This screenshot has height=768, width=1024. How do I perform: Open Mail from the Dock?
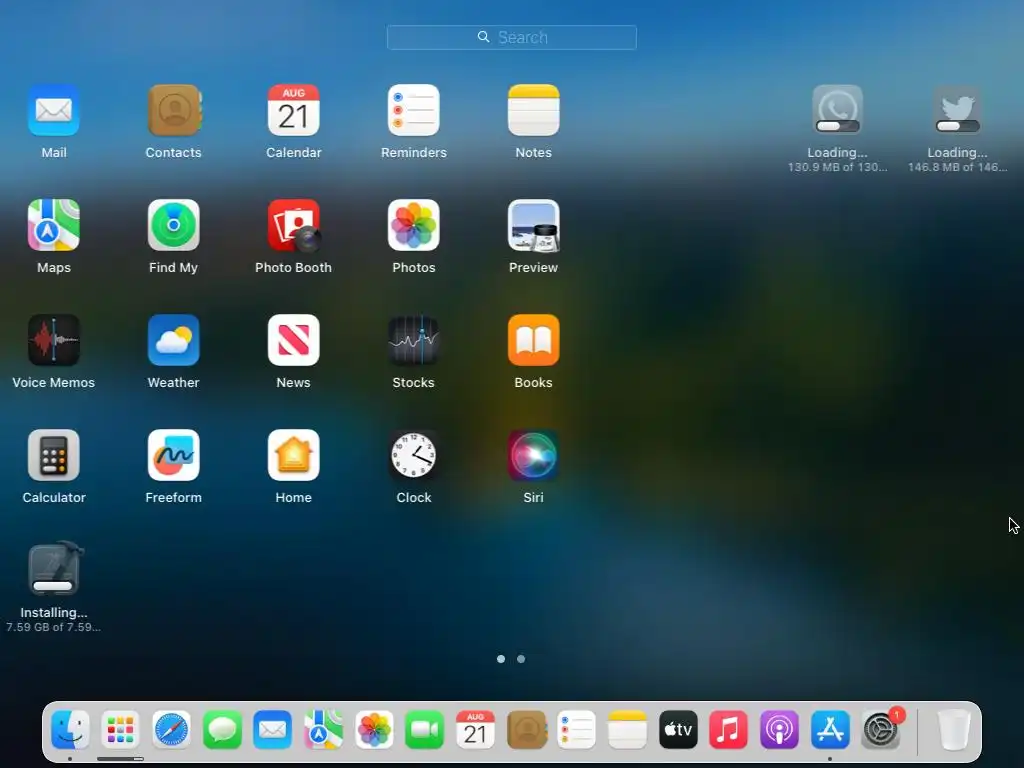[x=272, y=729]
